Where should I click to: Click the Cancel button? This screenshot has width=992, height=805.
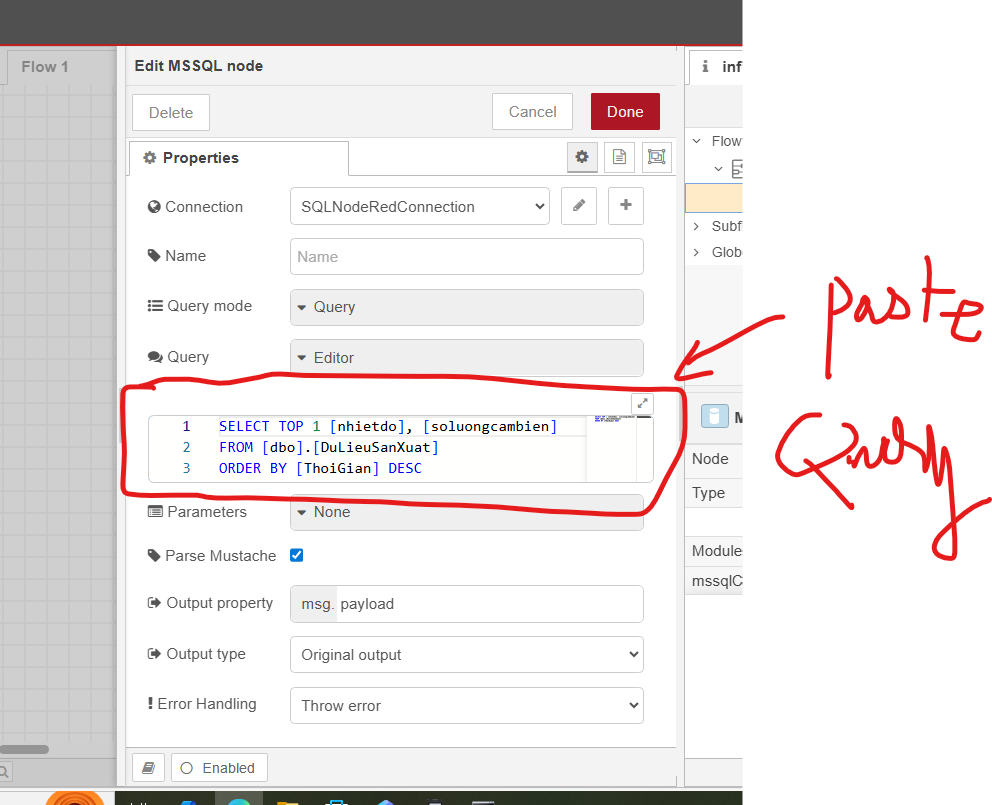click(532, 112)
